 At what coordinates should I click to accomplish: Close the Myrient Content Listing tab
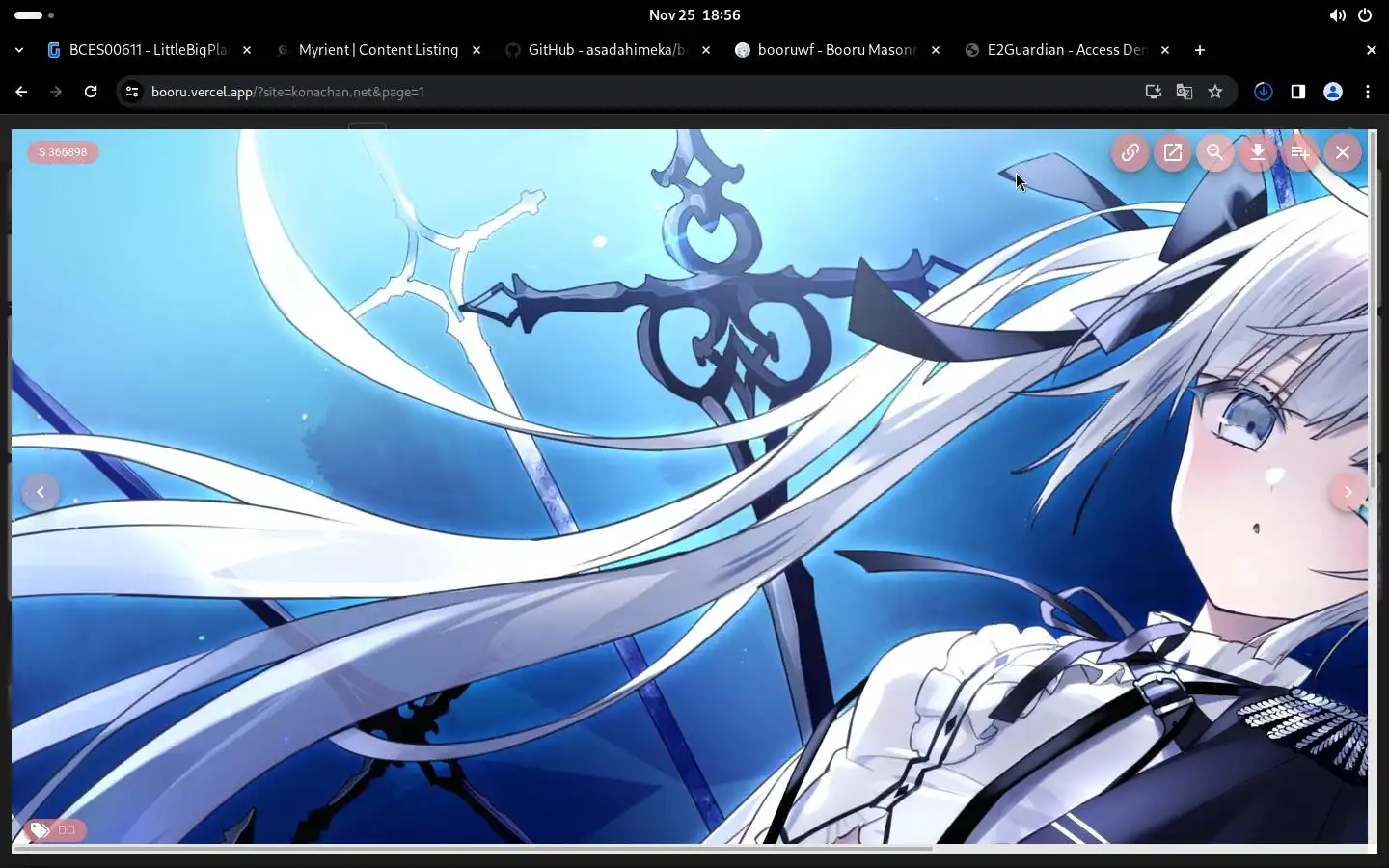coord(477,50)
